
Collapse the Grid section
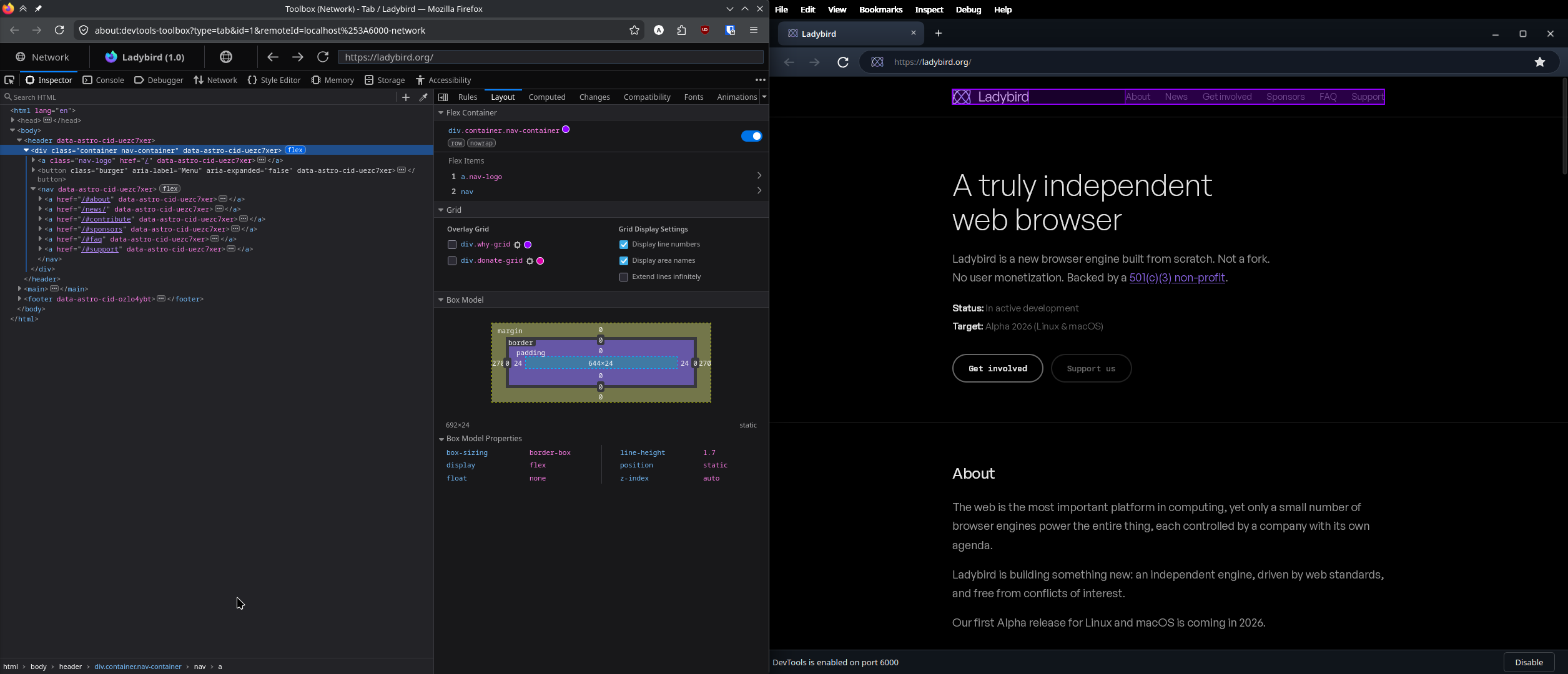coord(441,210)
